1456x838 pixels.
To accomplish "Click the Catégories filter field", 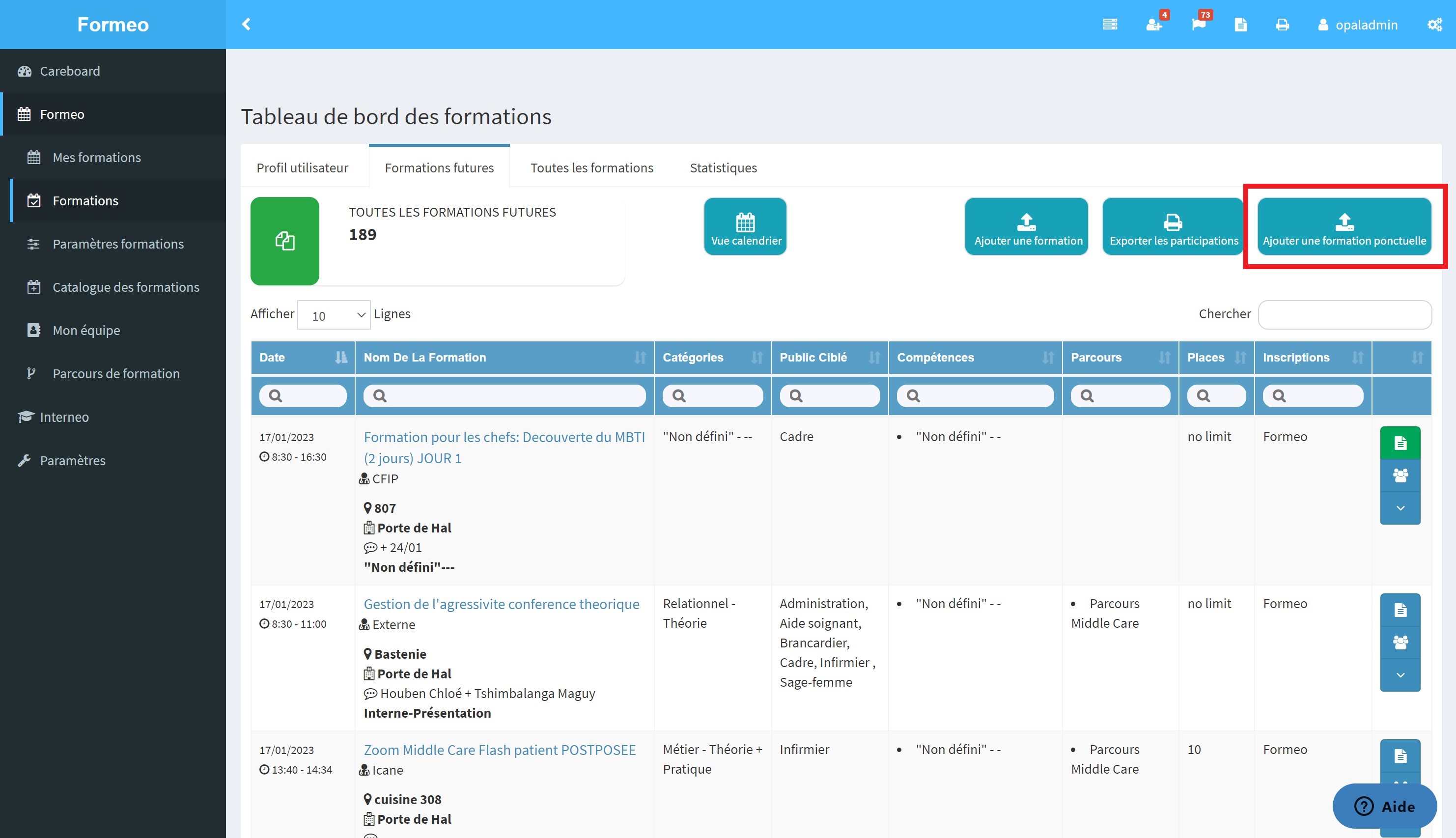I will tap(712, 395).
